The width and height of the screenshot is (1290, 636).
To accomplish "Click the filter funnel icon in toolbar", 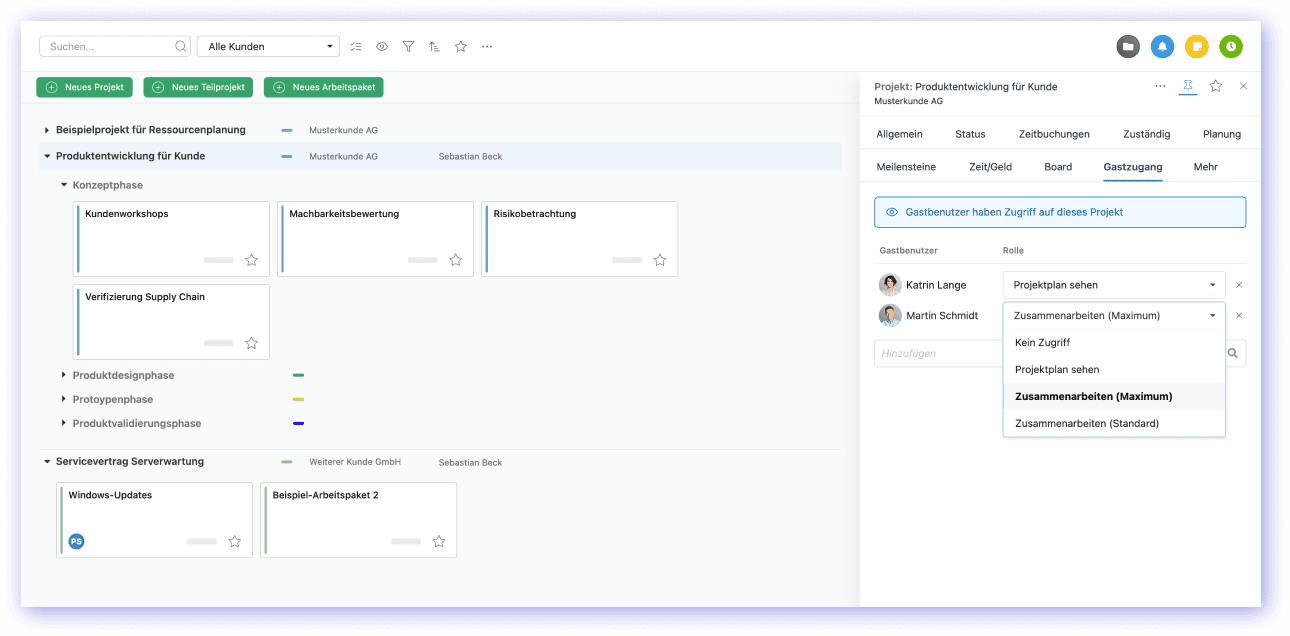I will (x=408, y=47).
